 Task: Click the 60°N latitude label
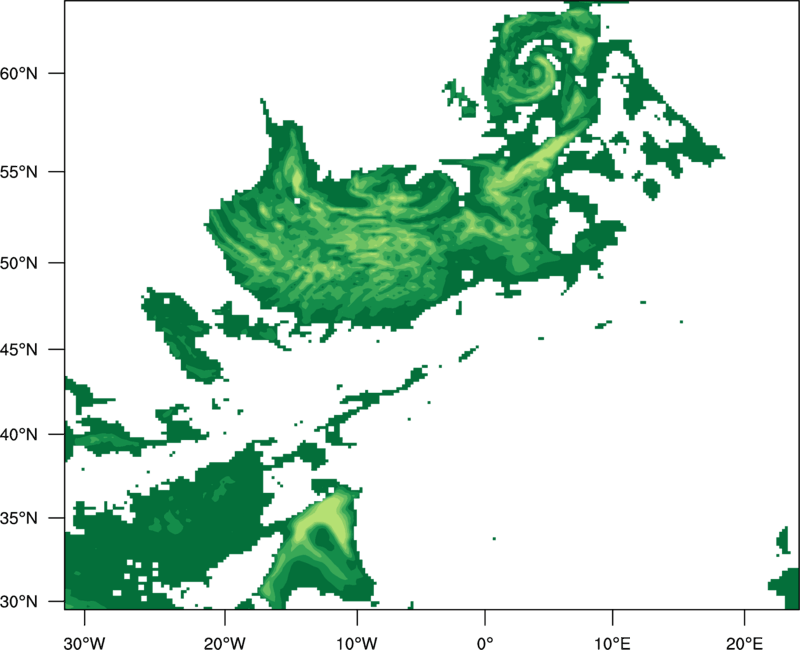(x=19, y=73)
